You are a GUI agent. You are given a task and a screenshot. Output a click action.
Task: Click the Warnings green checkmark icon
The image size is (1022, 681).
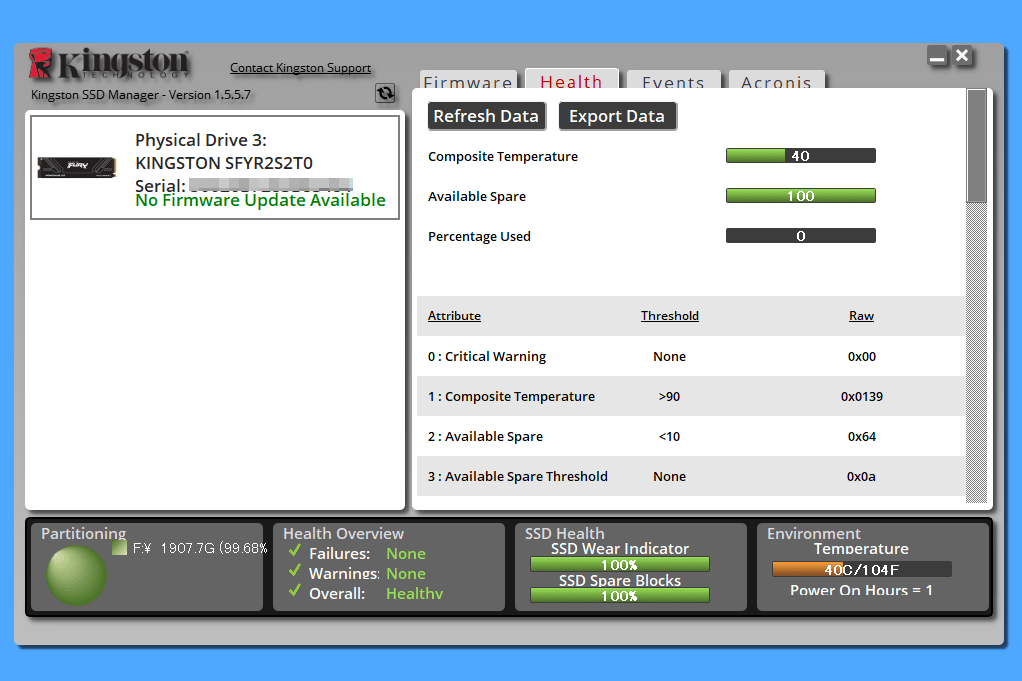point(294,572)
